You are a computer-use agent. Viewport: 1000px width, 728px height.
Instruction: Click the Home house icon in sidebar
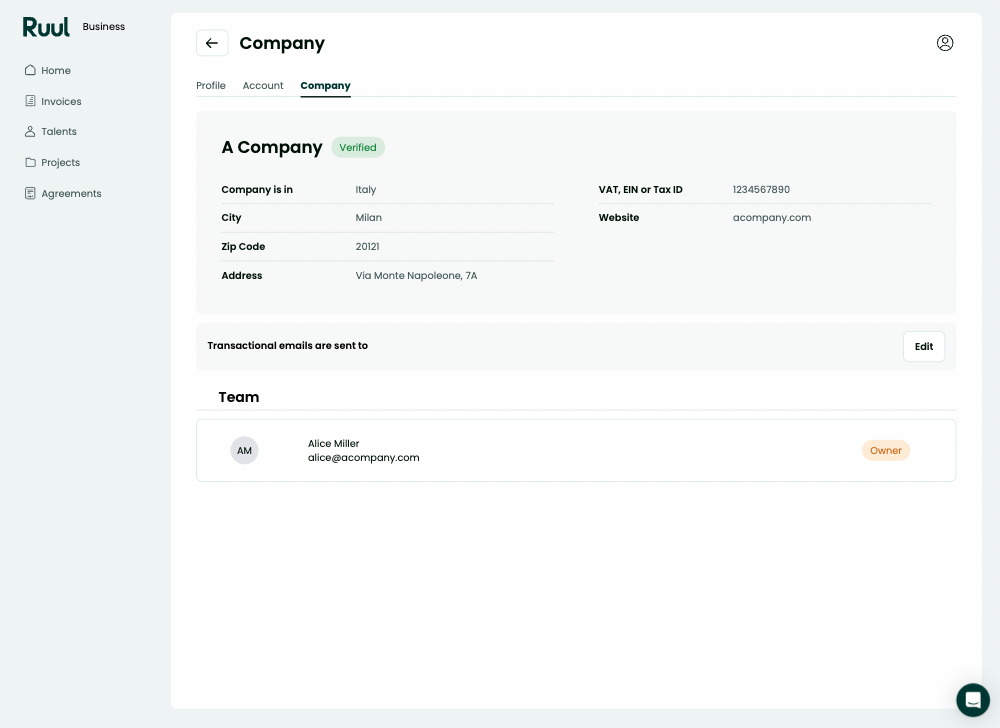click(30, 70)
